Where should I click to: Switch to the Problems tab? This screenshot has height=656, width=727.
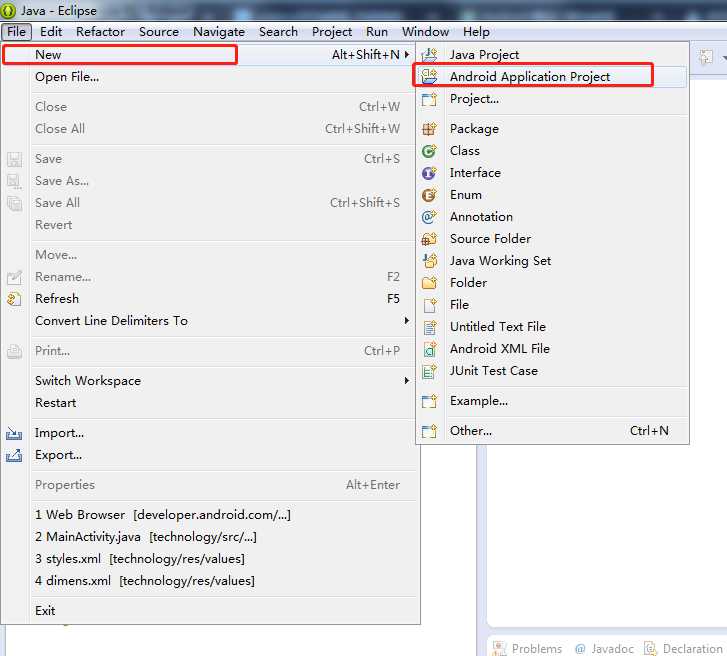point(528,648)
